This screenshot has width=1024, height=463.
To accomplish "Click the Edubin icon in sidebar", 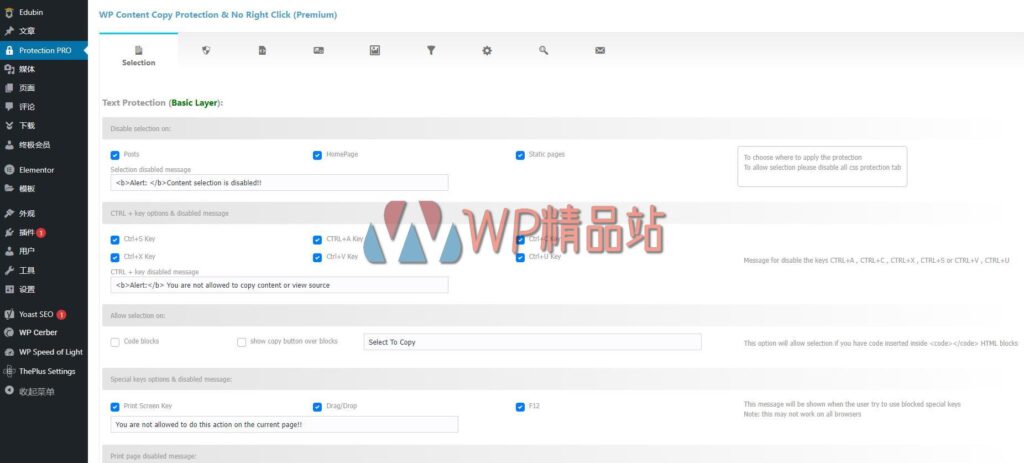I will click(8, 12).
